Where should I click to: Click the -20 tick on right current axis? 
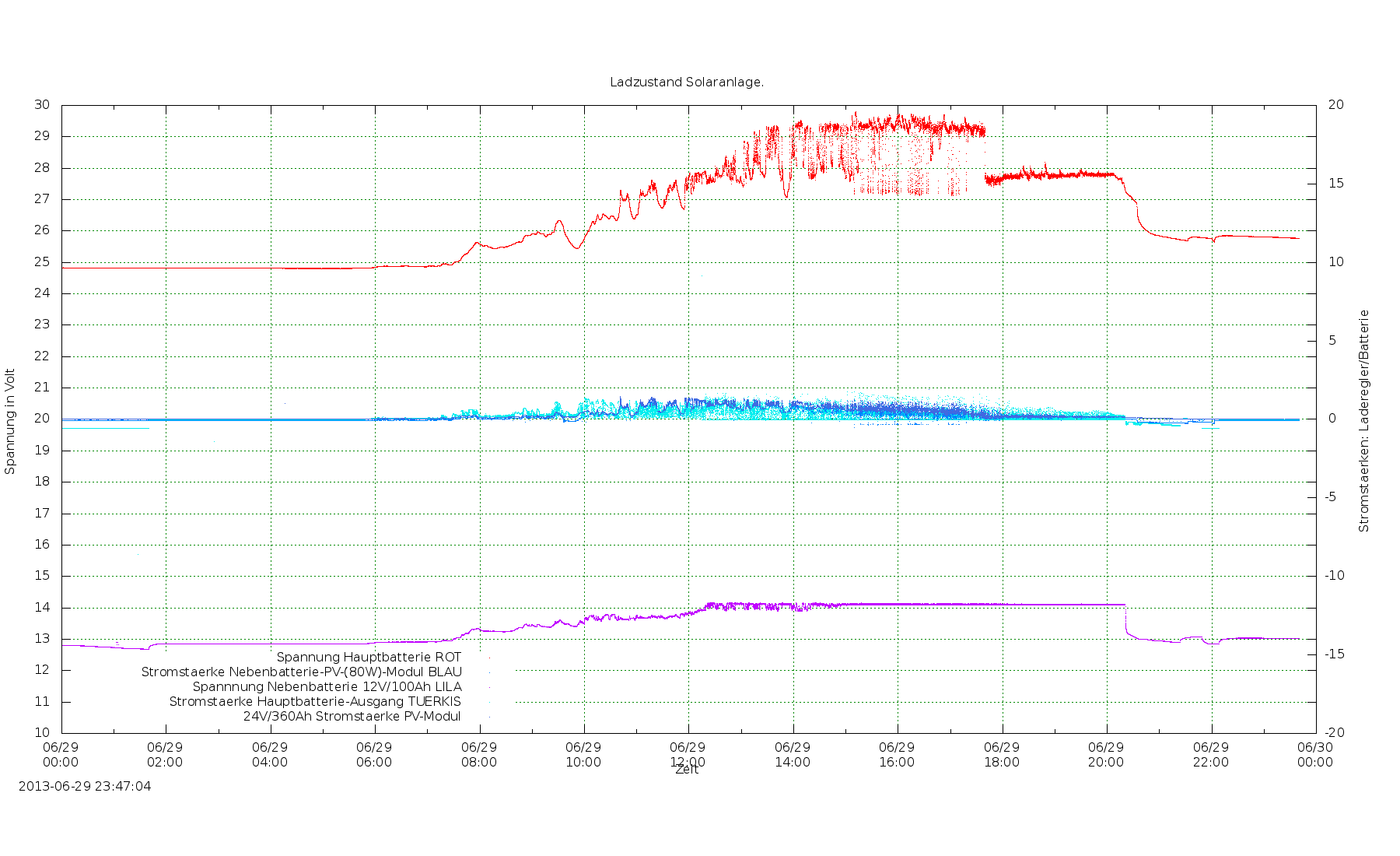[1335, 733]
